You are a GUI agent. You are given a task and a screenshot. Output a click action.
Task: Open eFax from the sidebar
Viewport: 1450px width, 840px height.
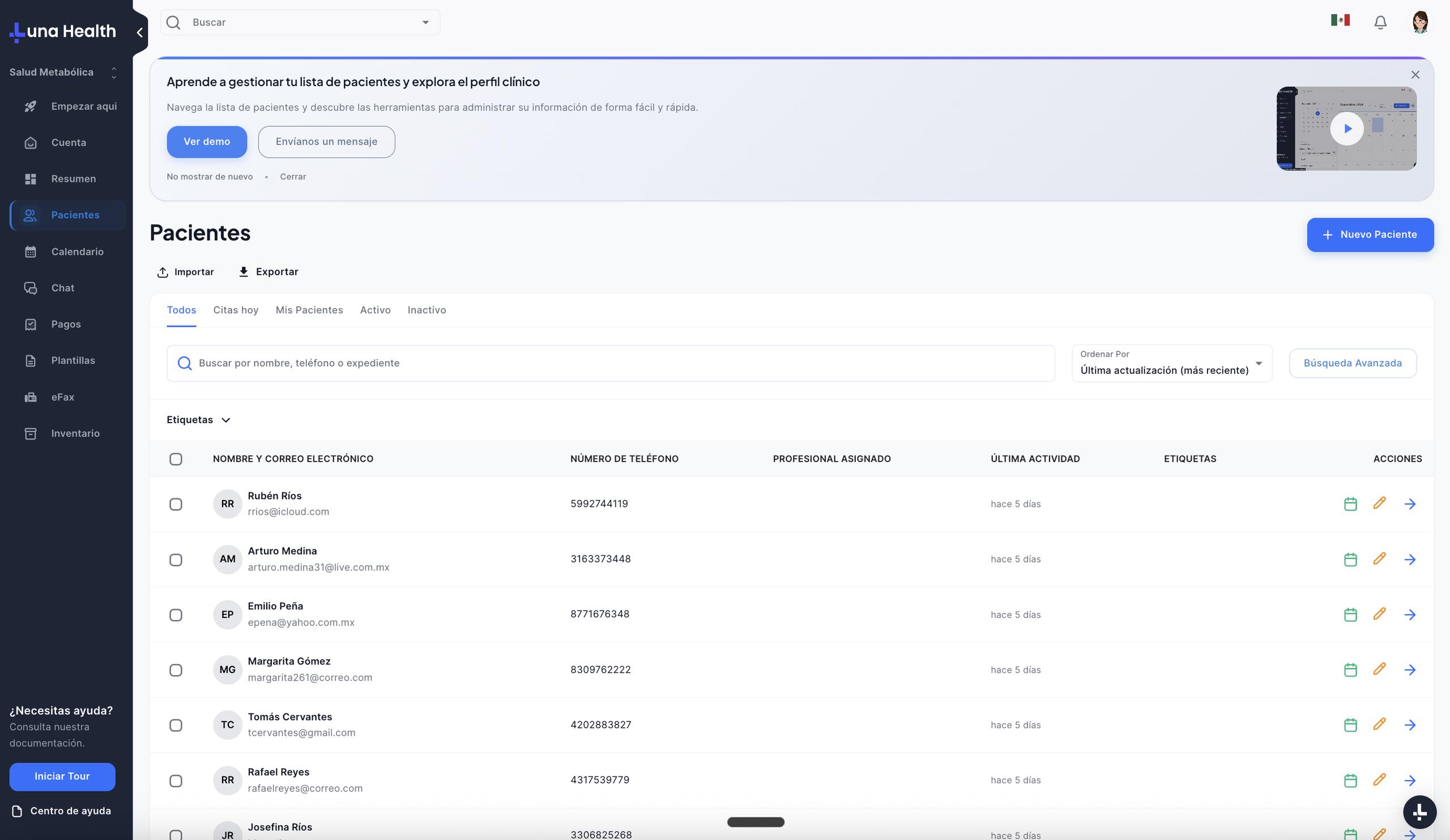click(62, 397)
